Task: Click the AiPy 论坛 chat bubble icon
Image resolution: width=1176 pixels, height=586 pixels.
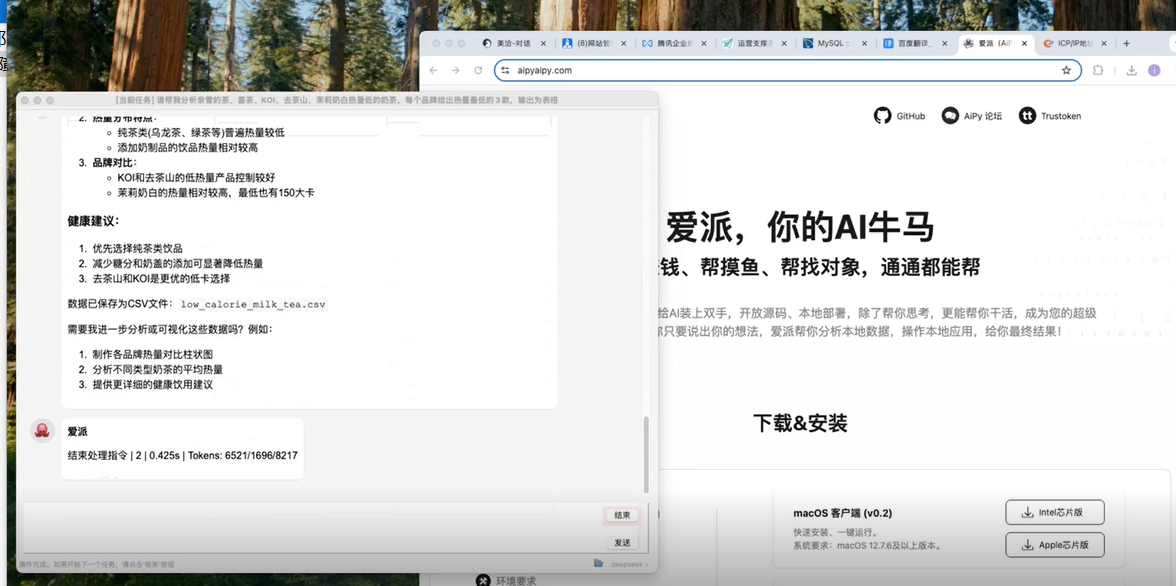Action: [x=950, y=116]
